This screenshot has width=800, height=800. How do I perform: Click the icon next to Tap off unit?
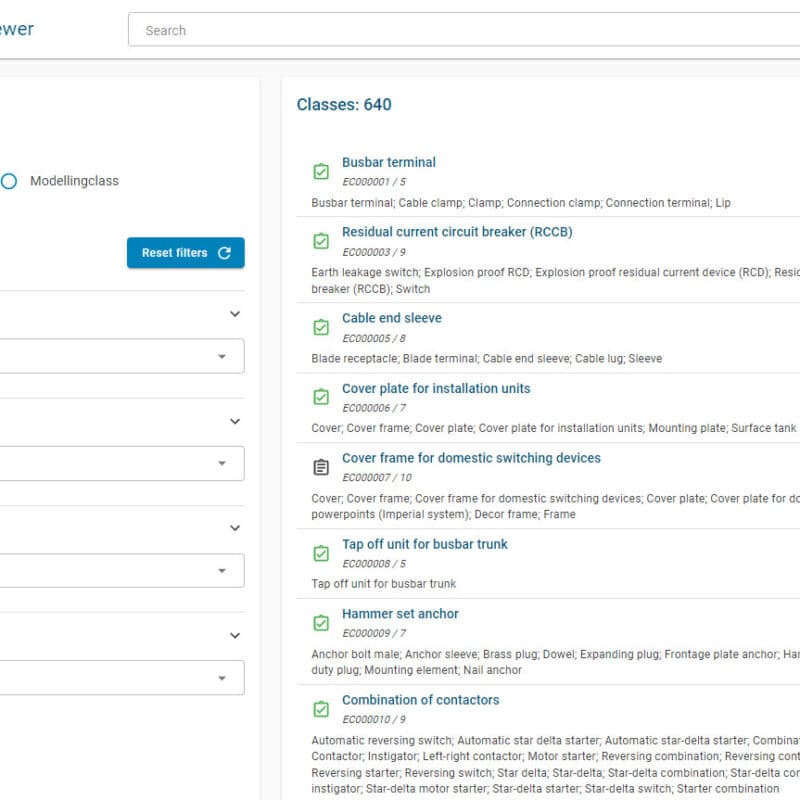[x=320, y=554]
